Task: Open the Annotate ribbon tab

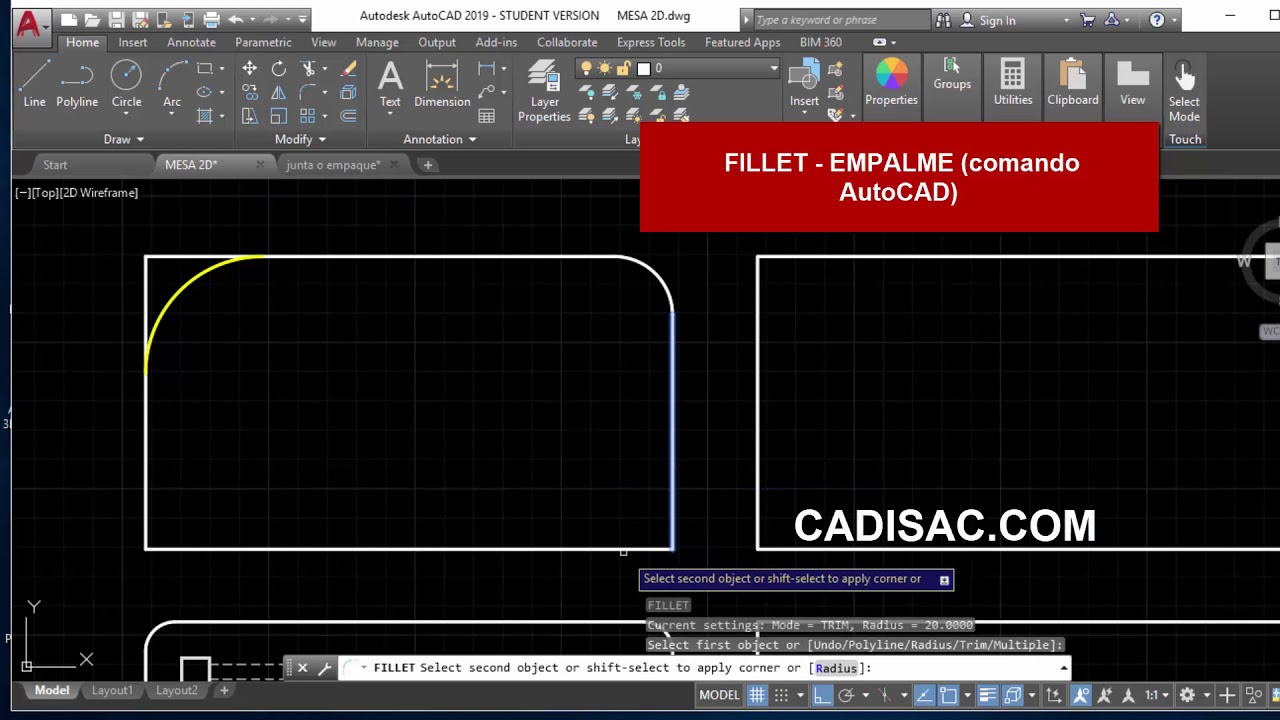Action: point(191,42)
